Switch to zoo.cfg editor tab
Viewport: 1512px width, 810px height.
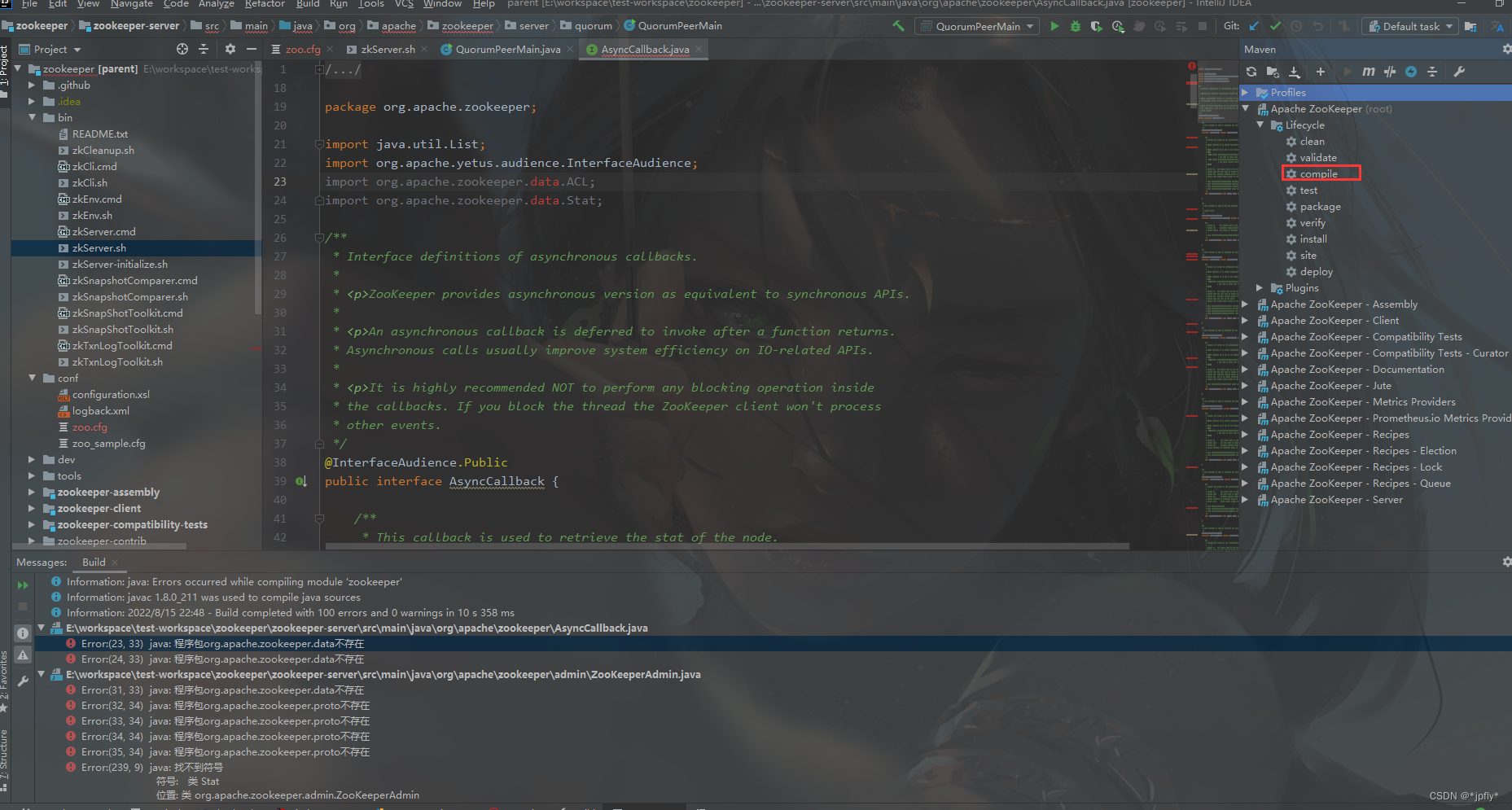coord(302,50)
